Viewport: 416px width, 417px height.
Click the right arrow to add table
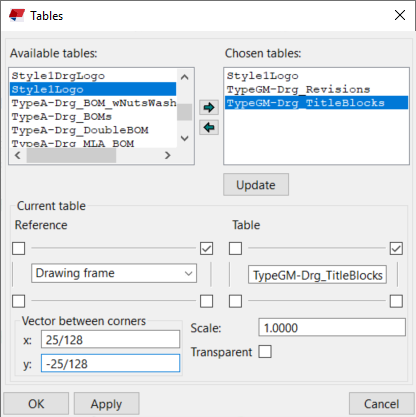tap(209, 107)
